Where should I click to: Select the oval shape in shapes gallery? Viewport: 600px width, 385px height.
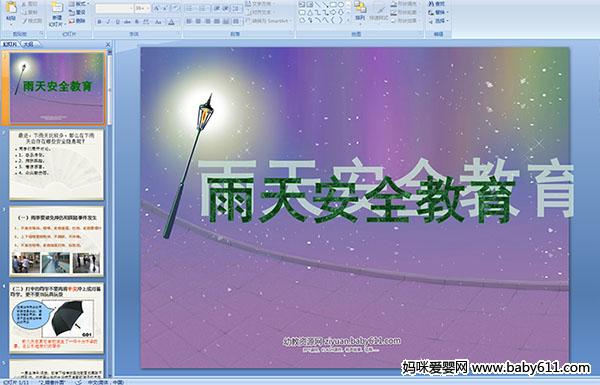[x=340, y=5]
